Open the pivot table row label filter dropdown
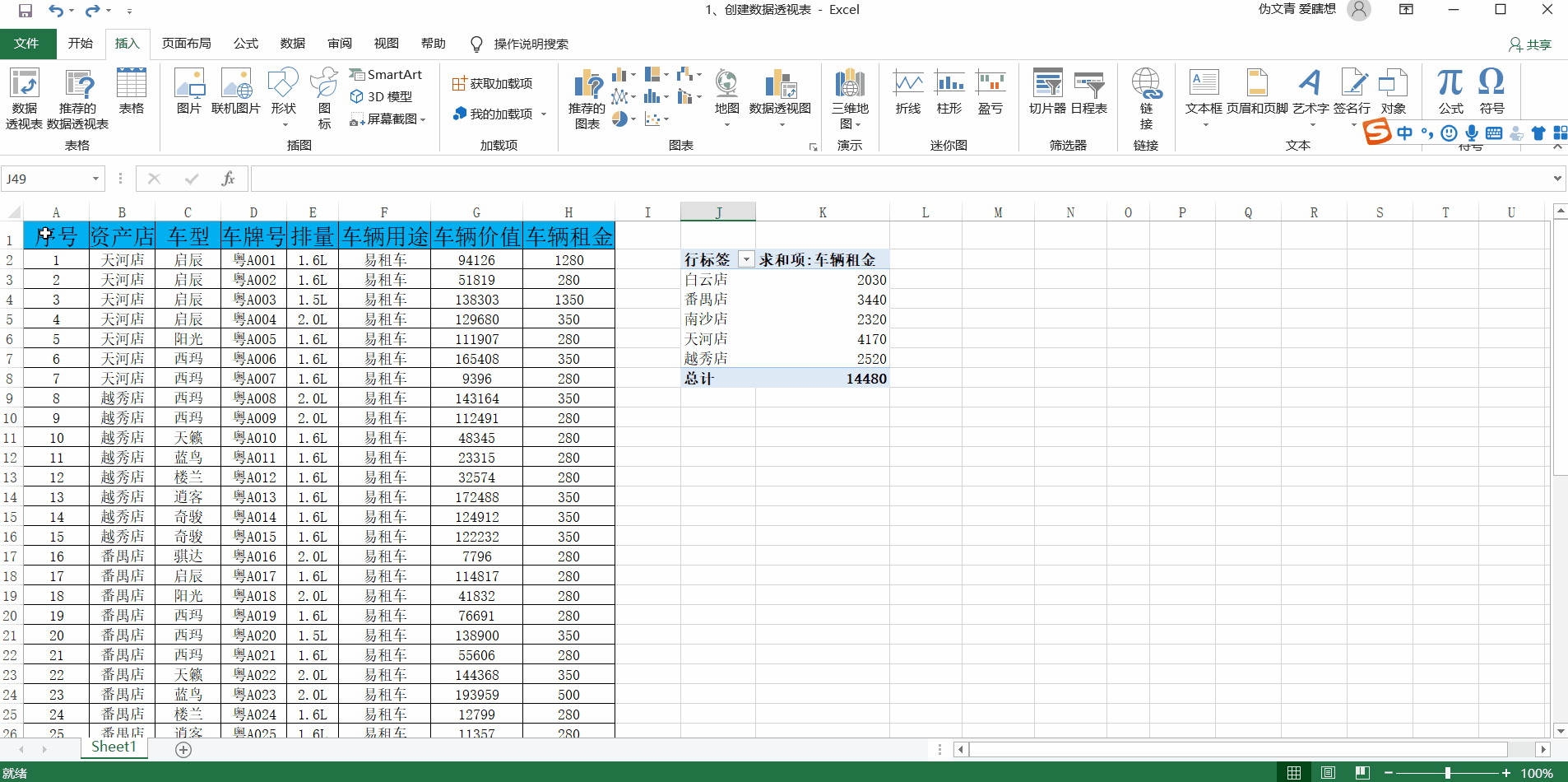The width and height of the screenshot is (1568, 782). point(746,260)
